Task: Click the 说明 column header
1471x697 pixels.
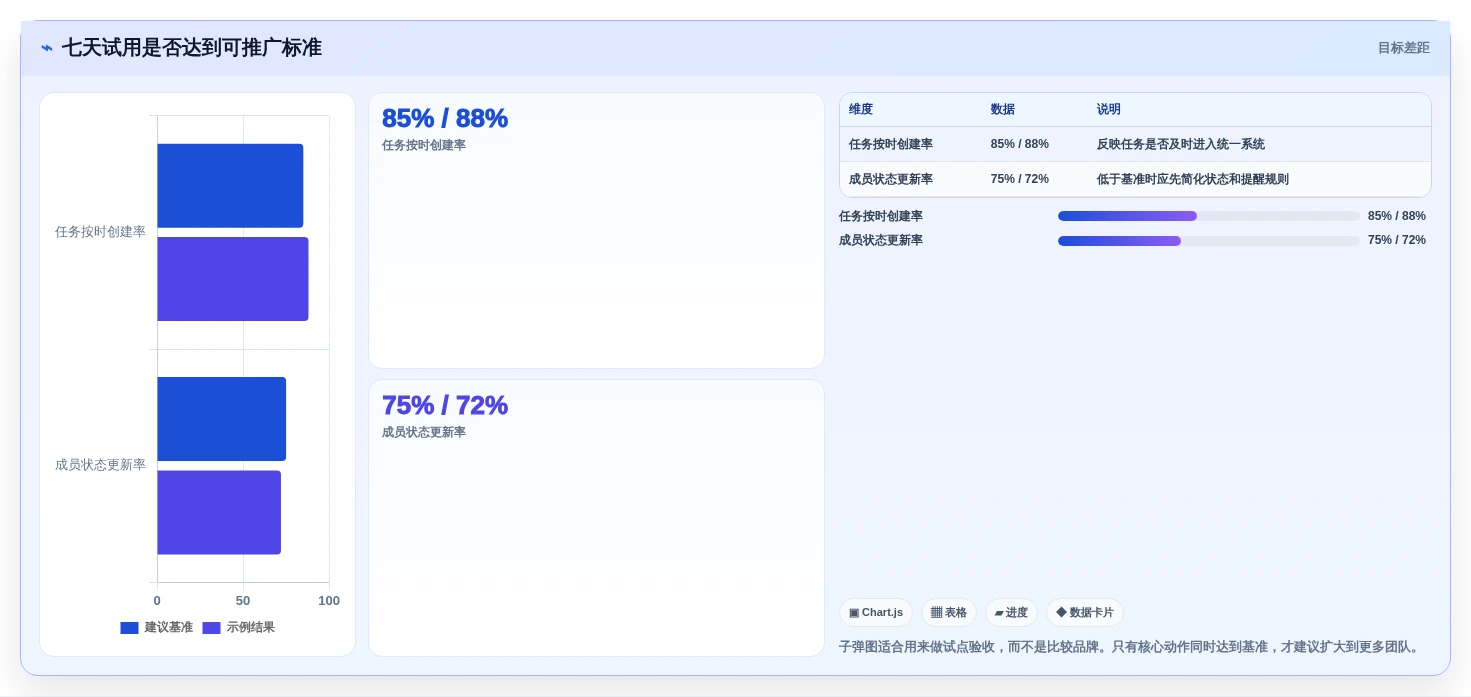Action: [x=1109, y=110]
